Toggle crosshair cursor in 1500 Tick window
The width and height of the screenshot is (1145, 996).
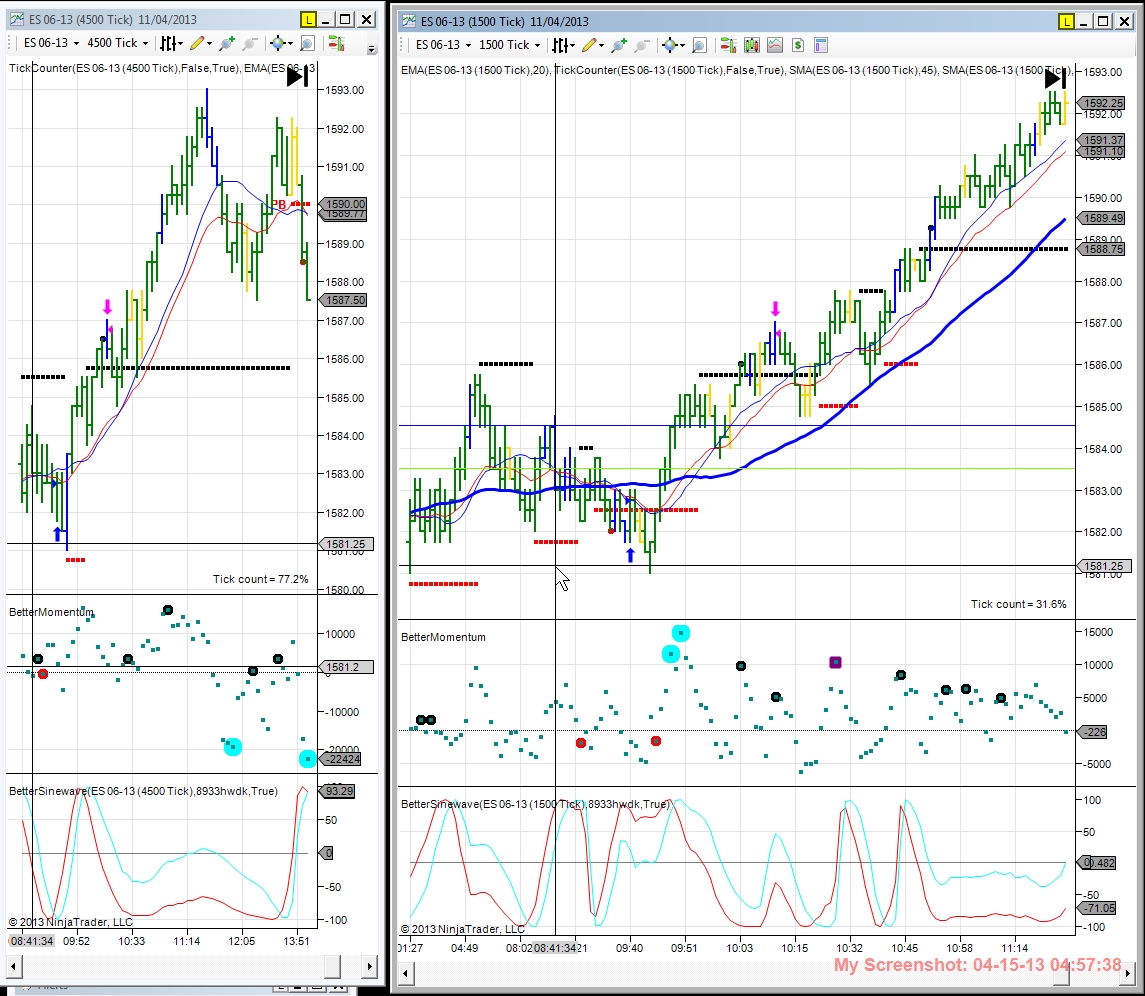669,45
